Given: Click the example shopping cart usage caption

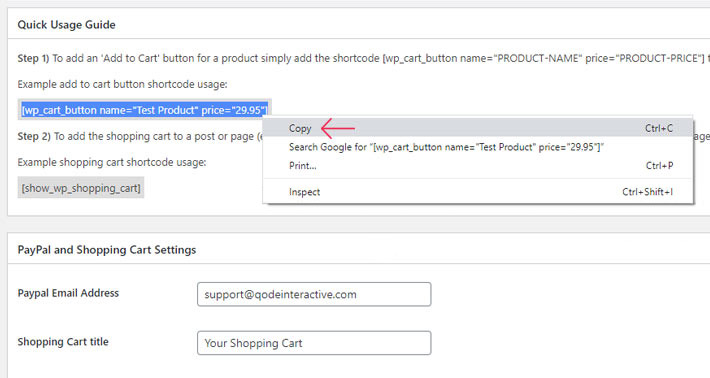Looking at the screenshot, I should tap(112, 162).
